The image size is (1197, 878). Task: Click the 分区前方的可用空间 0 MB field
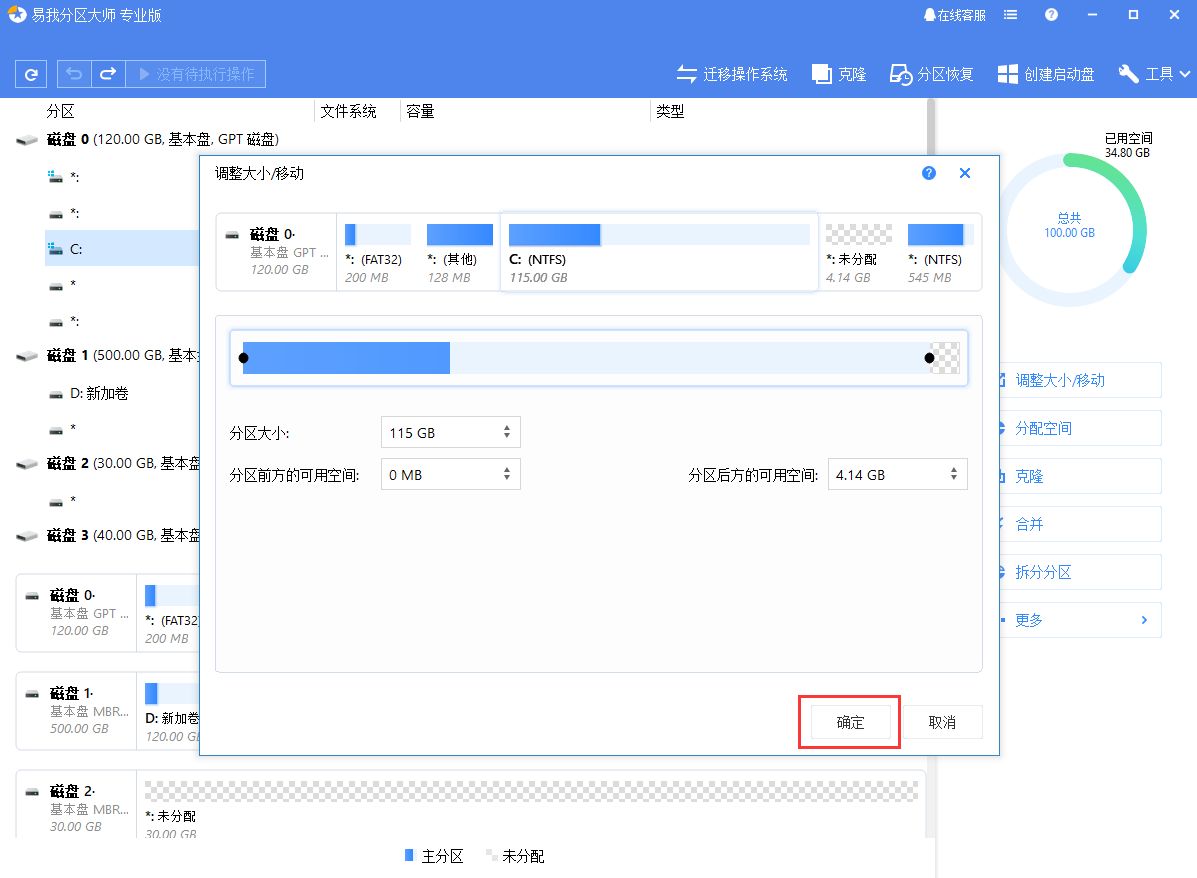point(450,475)
